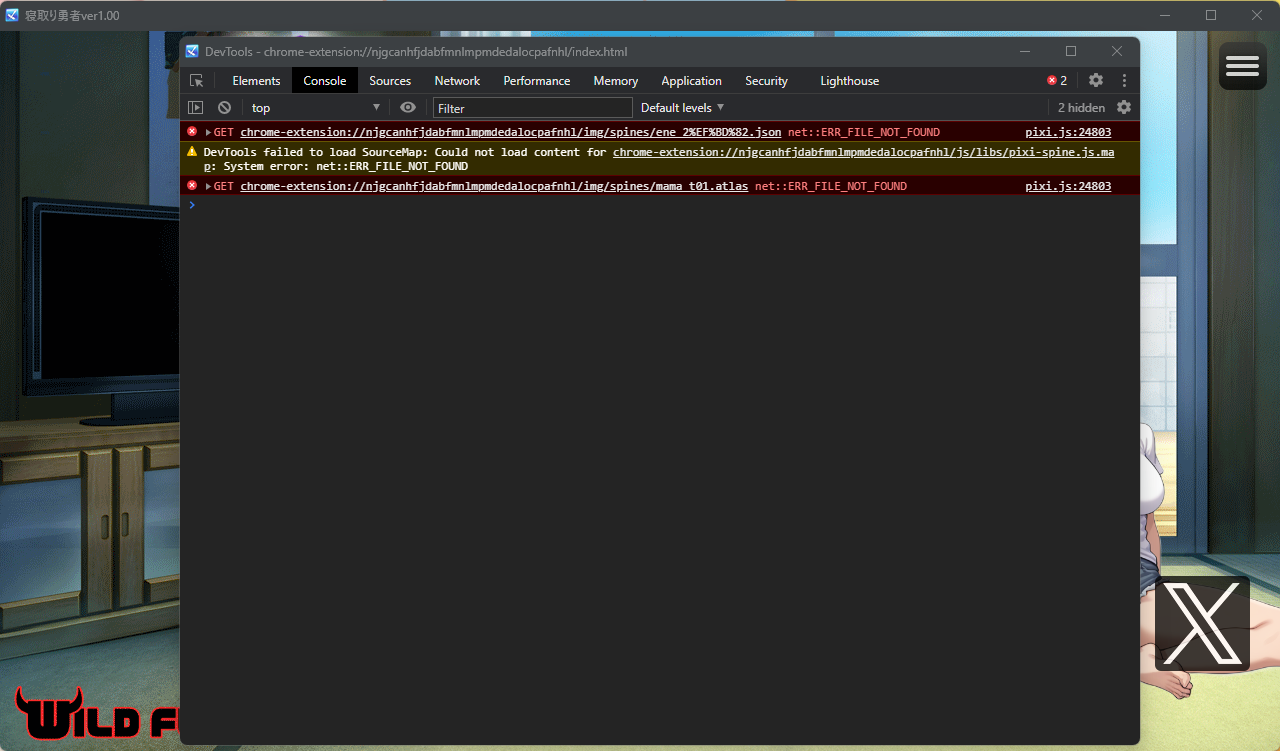Open the Memory tab
Image resolution: width=1280 pixels, height=751 pixels.
pyautogui.click(x=616, y=81)
